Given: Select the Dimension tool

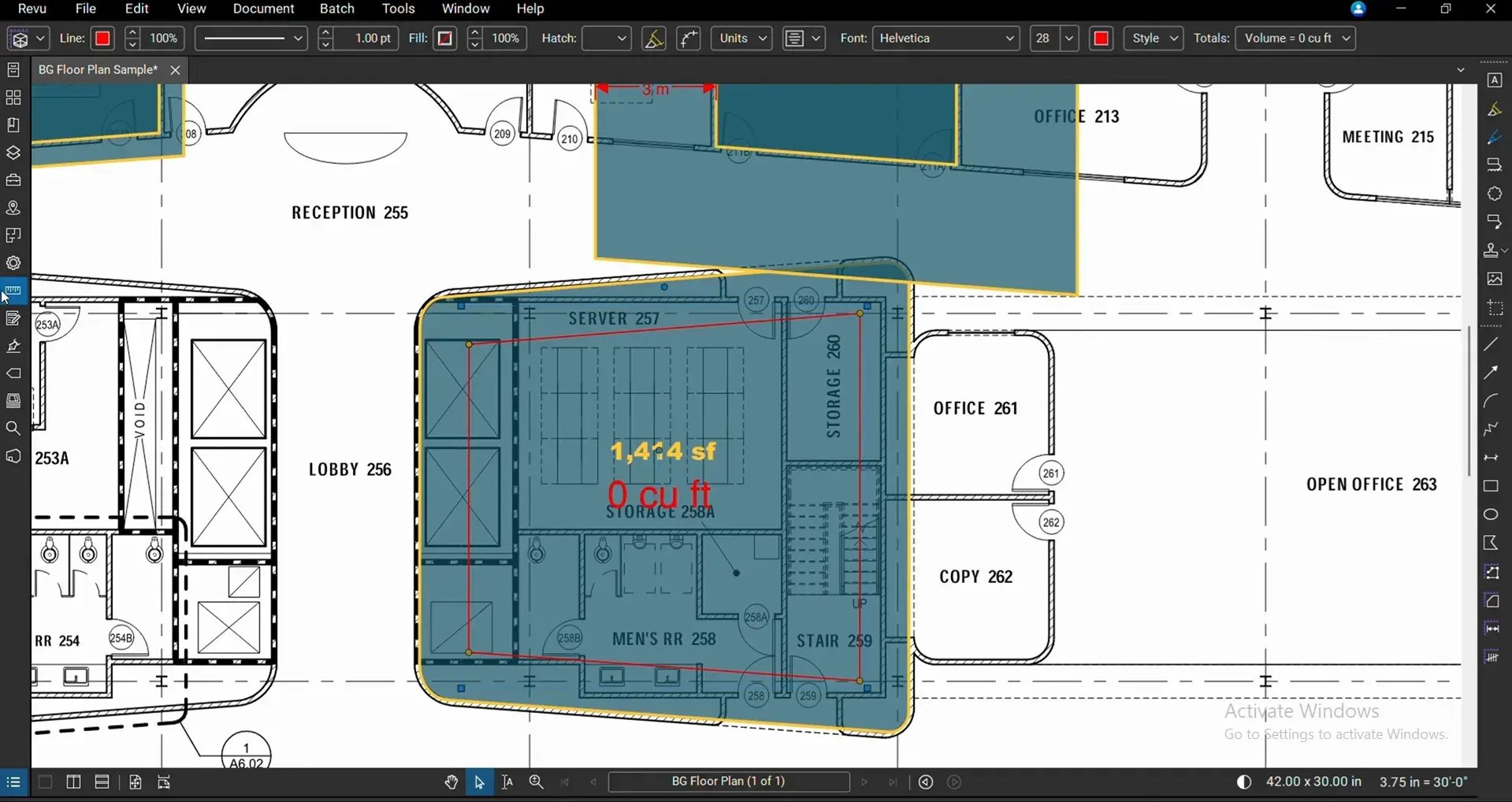Looking at the screenshot, I should [x=1491, y=458].
